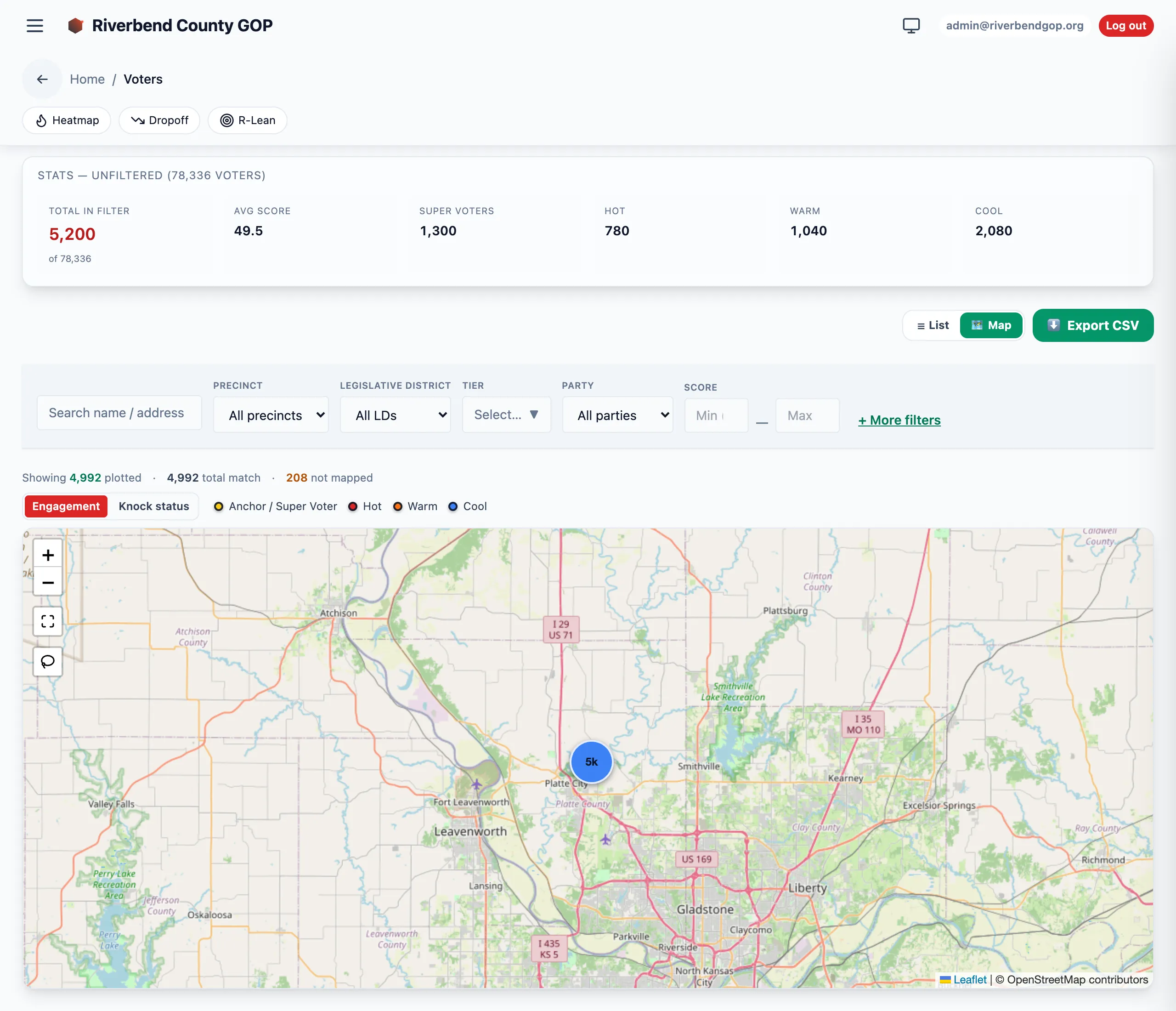Enter fullscreen map view
Screen dimensions: 1176x1011
pyautogui.click(x=48, y=621)
